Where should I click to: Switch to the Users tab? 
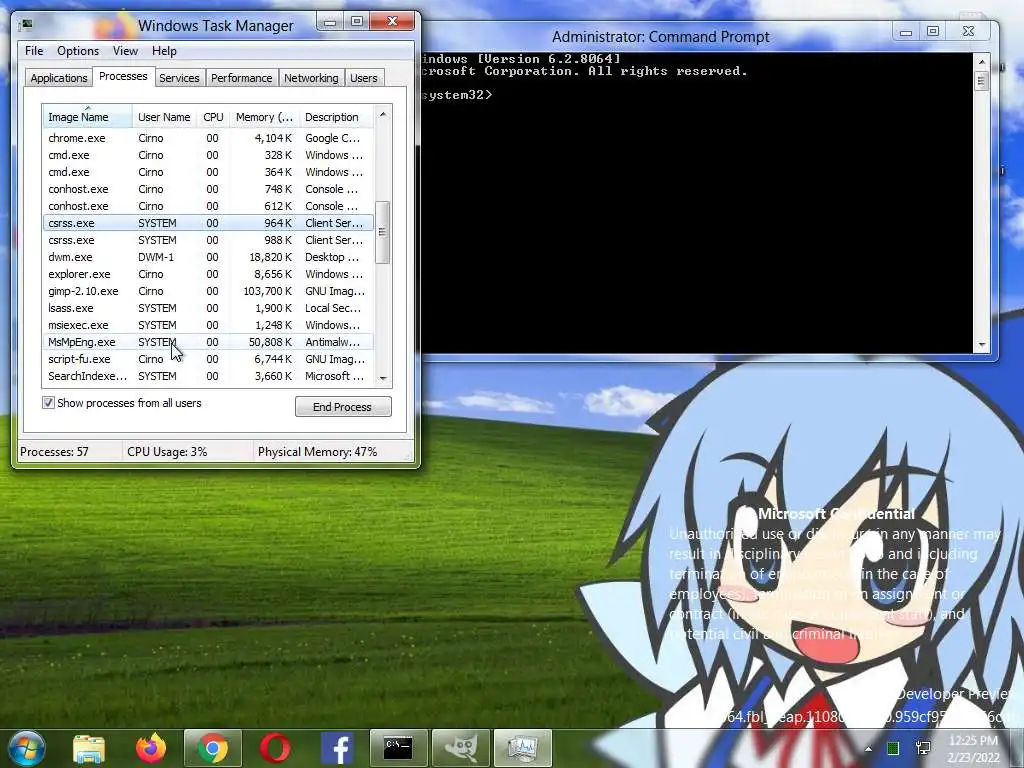pyautogui.click(x=364, y=78)
